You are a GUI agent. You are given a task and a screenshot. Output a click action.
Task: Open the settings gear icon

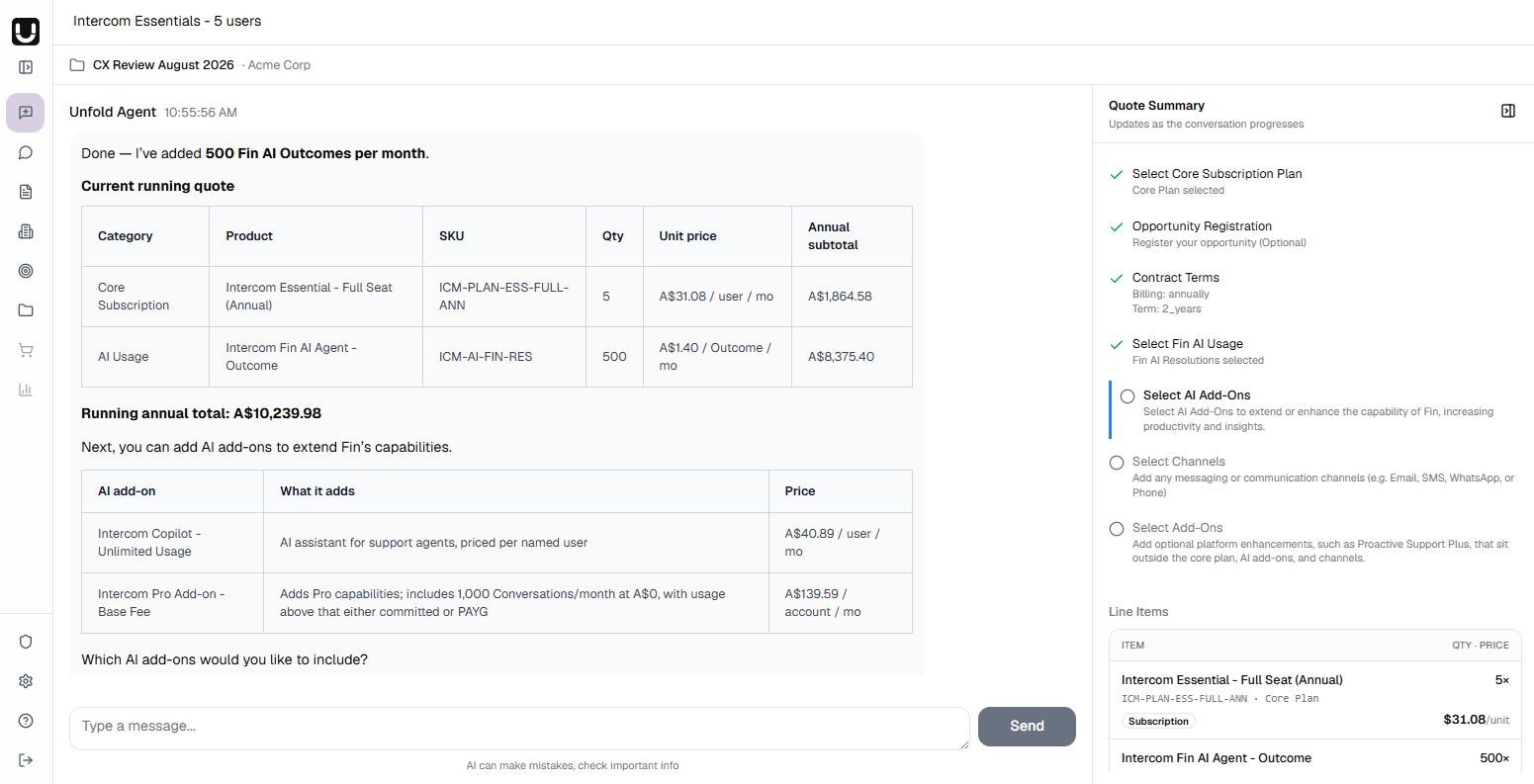(26, 681)
